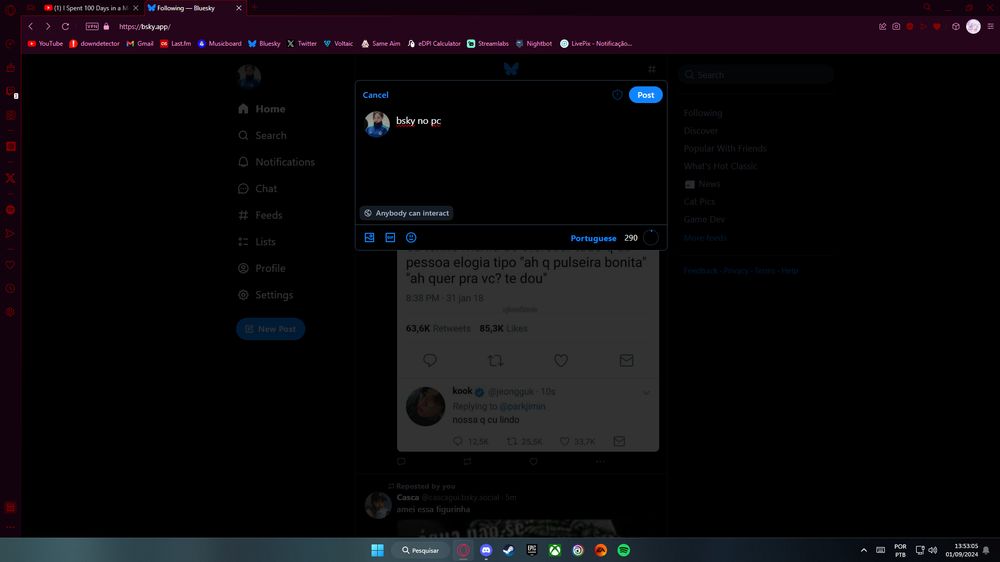Image resolution: width=1000 pixels, height=562 pixels.
Task: Click the heart bookmark icon in toolbar
Action: [937, 26]
